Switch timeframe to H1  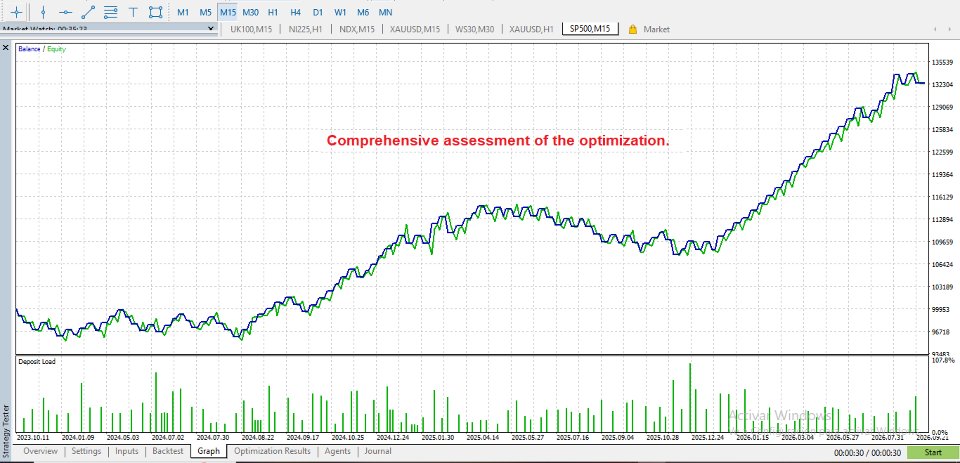coord(273,12)
